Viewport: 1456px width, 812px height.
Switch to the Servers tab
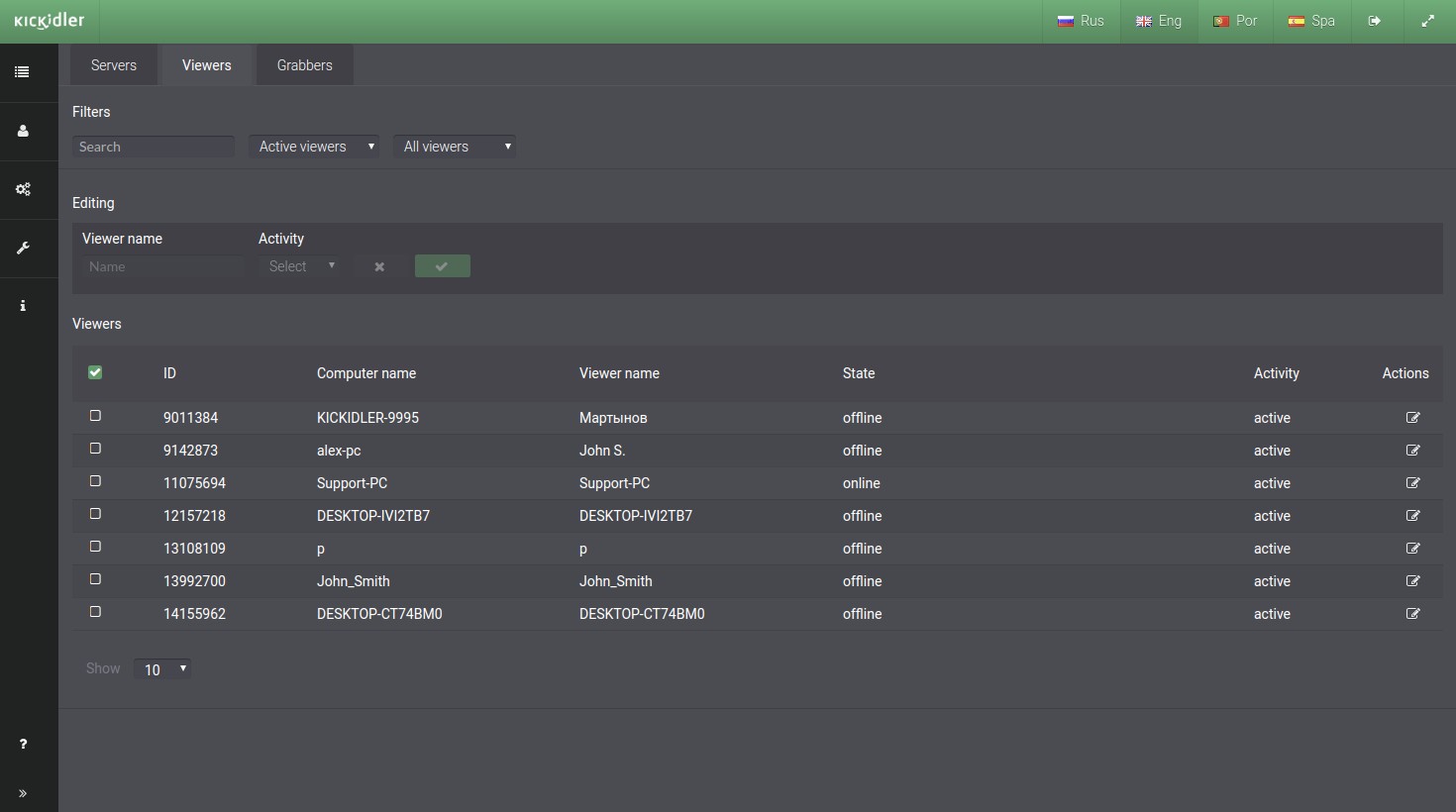point(114,65)
